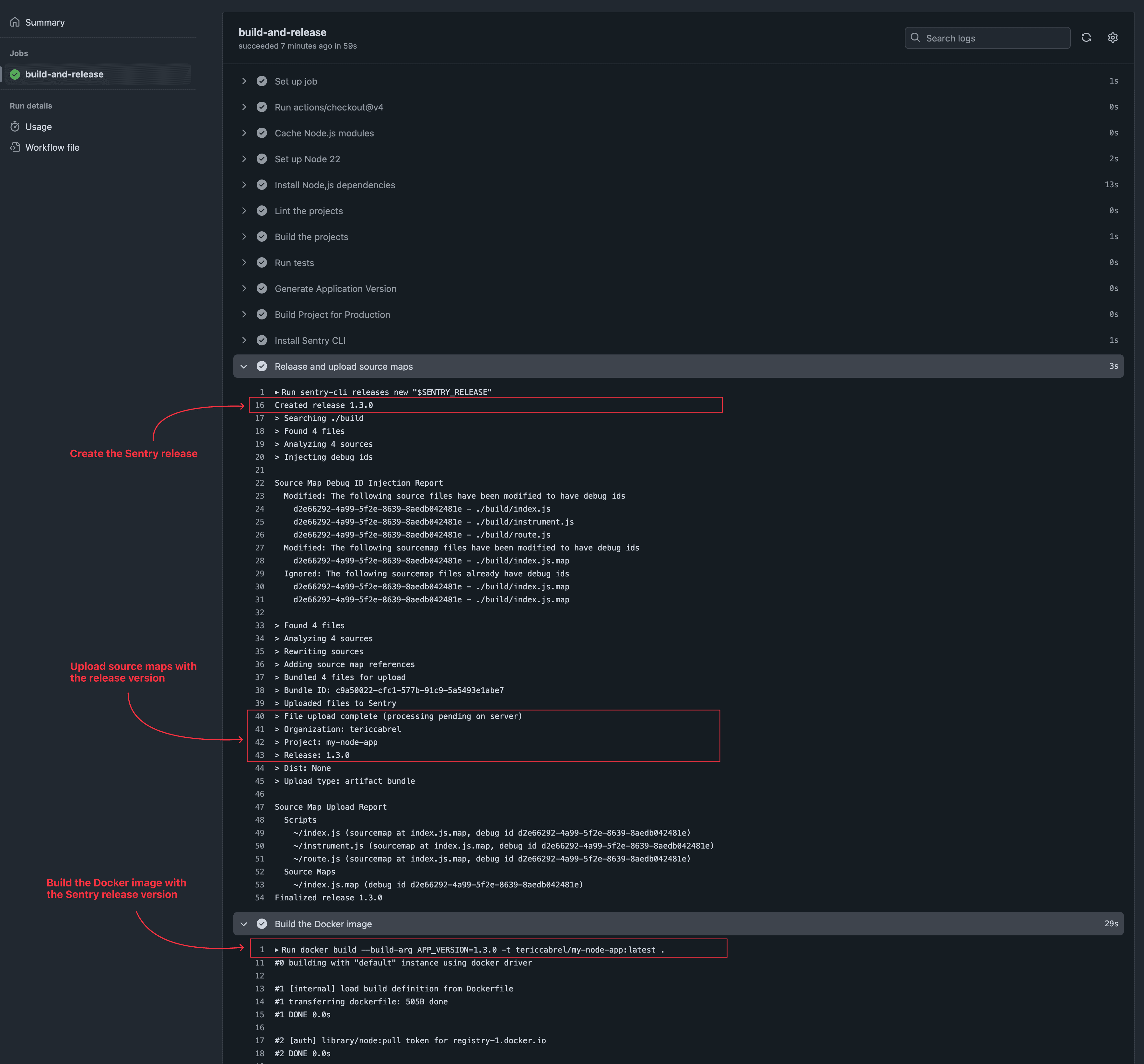Open the Generate Application Version step
The height and width of the screenshot is (1064, 1144).
pos(335,288)
